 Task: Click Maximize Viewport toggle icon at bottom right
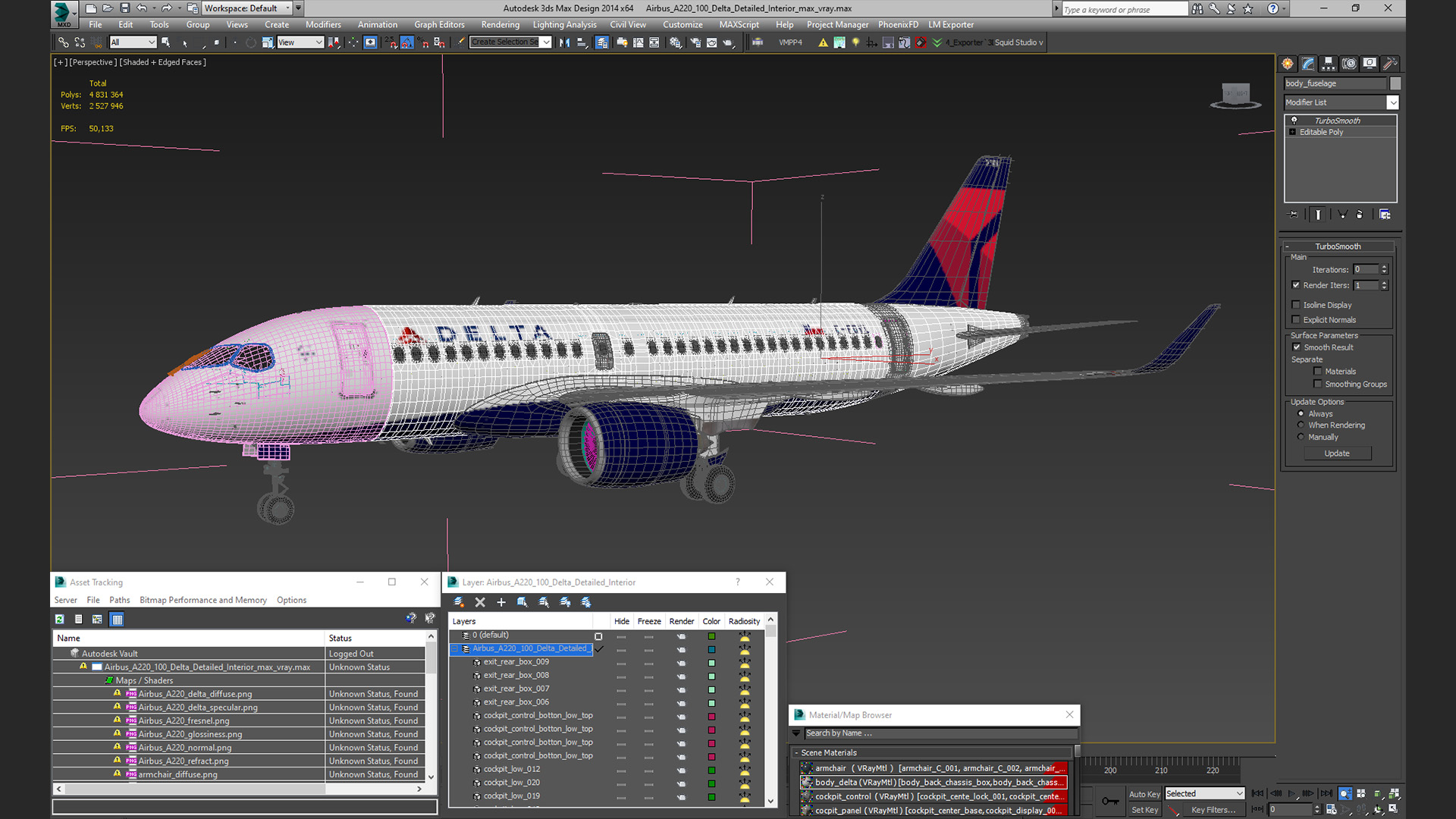[1393, 809]
